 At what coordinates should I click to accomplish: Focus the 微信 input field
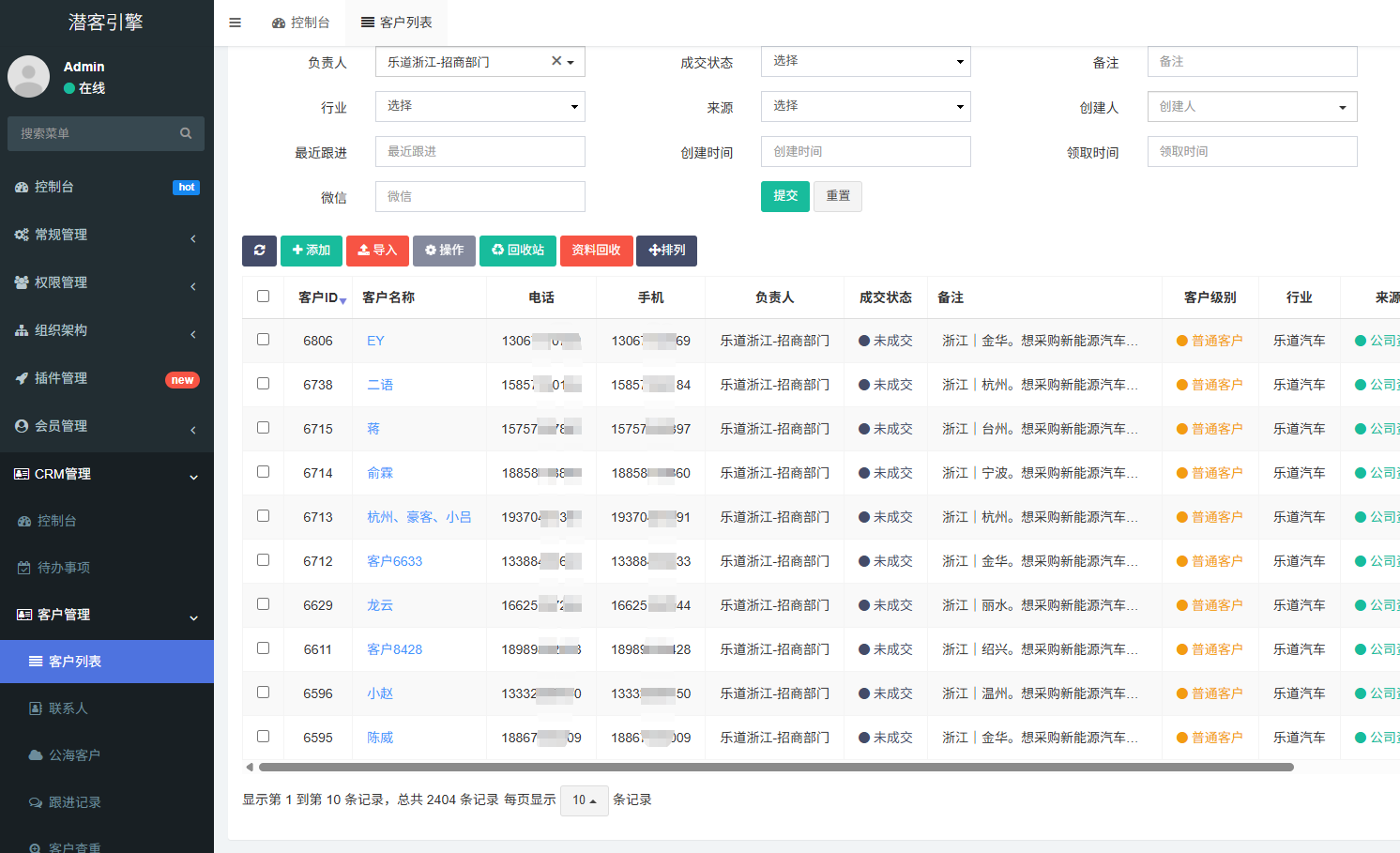click(479, 196)
